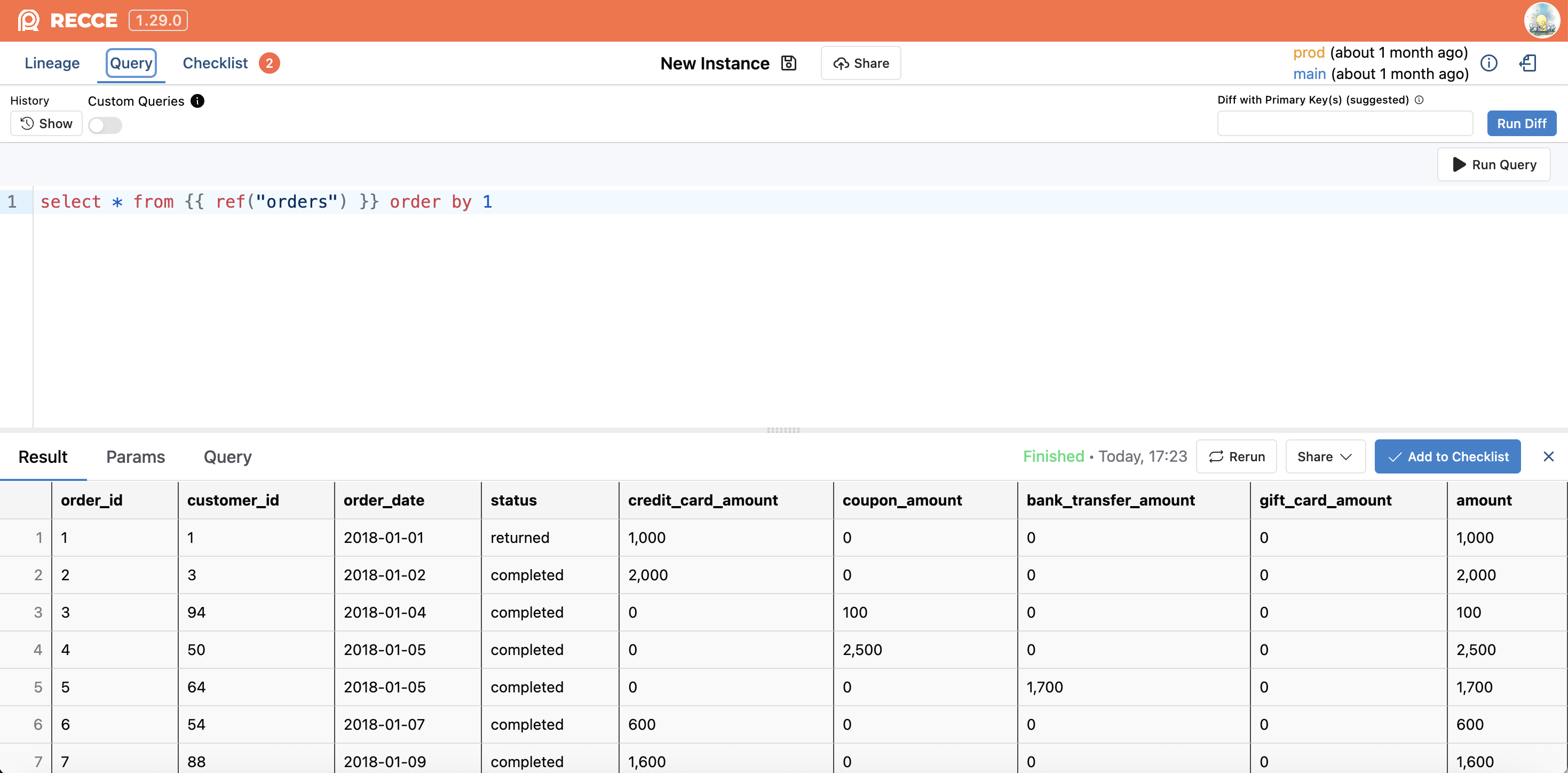Screen dimensions: 1568x773
Task: Open the Params tab in results
Action: pyautogui.click(x=135, y=457)
